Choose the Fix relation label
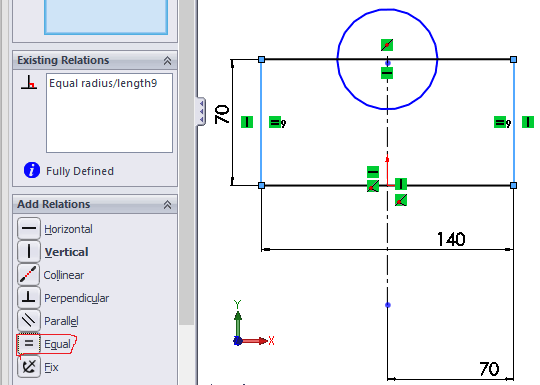This screenshot has width=540, height=385. [x=51, y=367]
